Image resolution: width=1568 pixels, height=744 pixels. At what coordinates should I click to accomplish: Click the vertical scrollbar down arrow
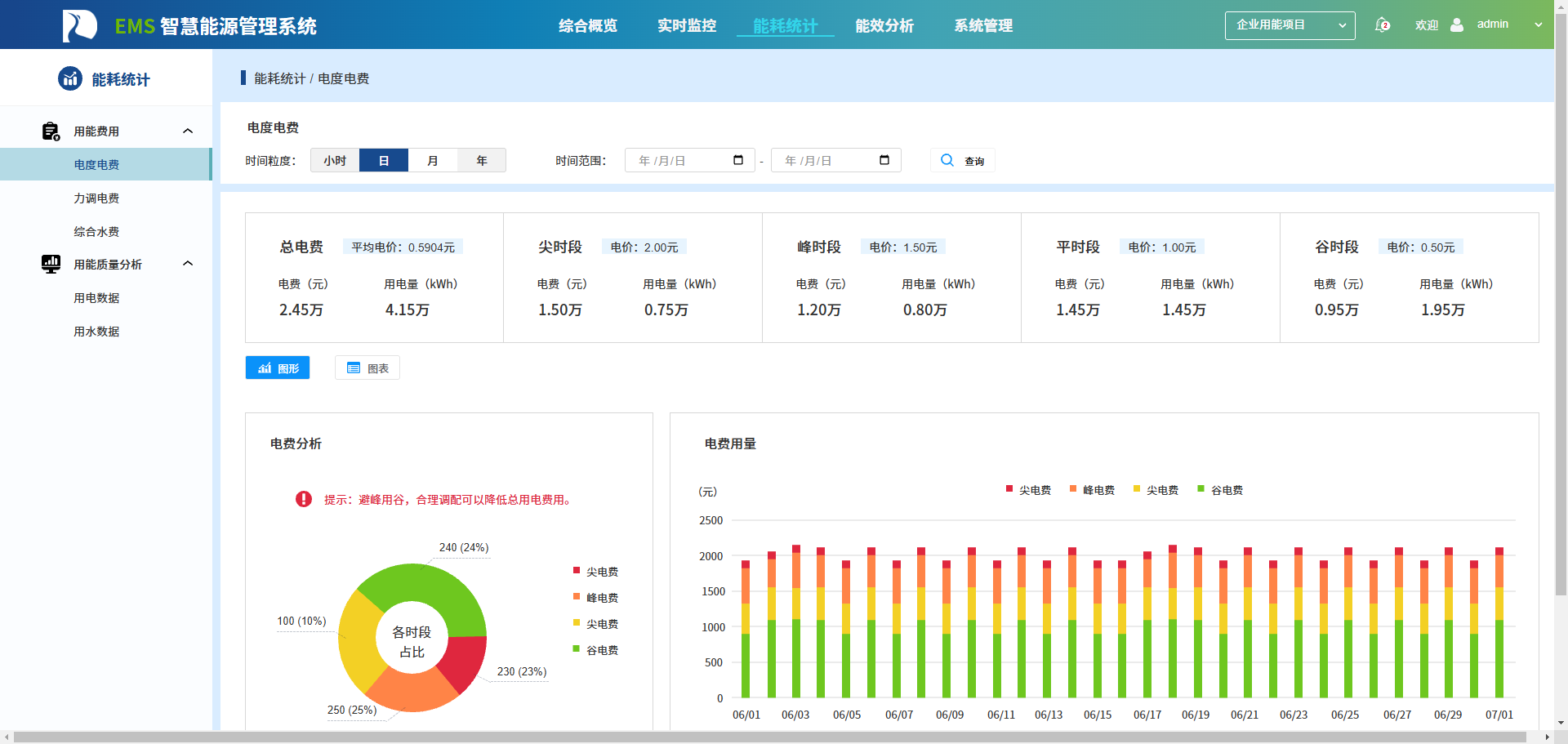[1561, 723]
